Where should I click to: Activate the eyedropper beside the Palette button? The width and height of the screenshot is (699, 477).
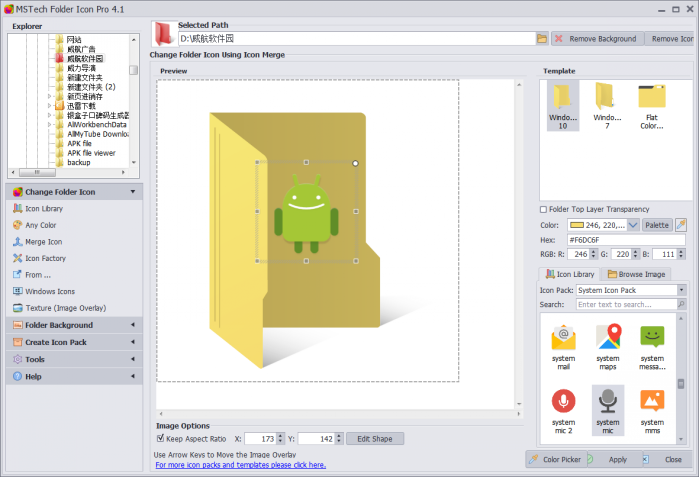pos(681,225)
